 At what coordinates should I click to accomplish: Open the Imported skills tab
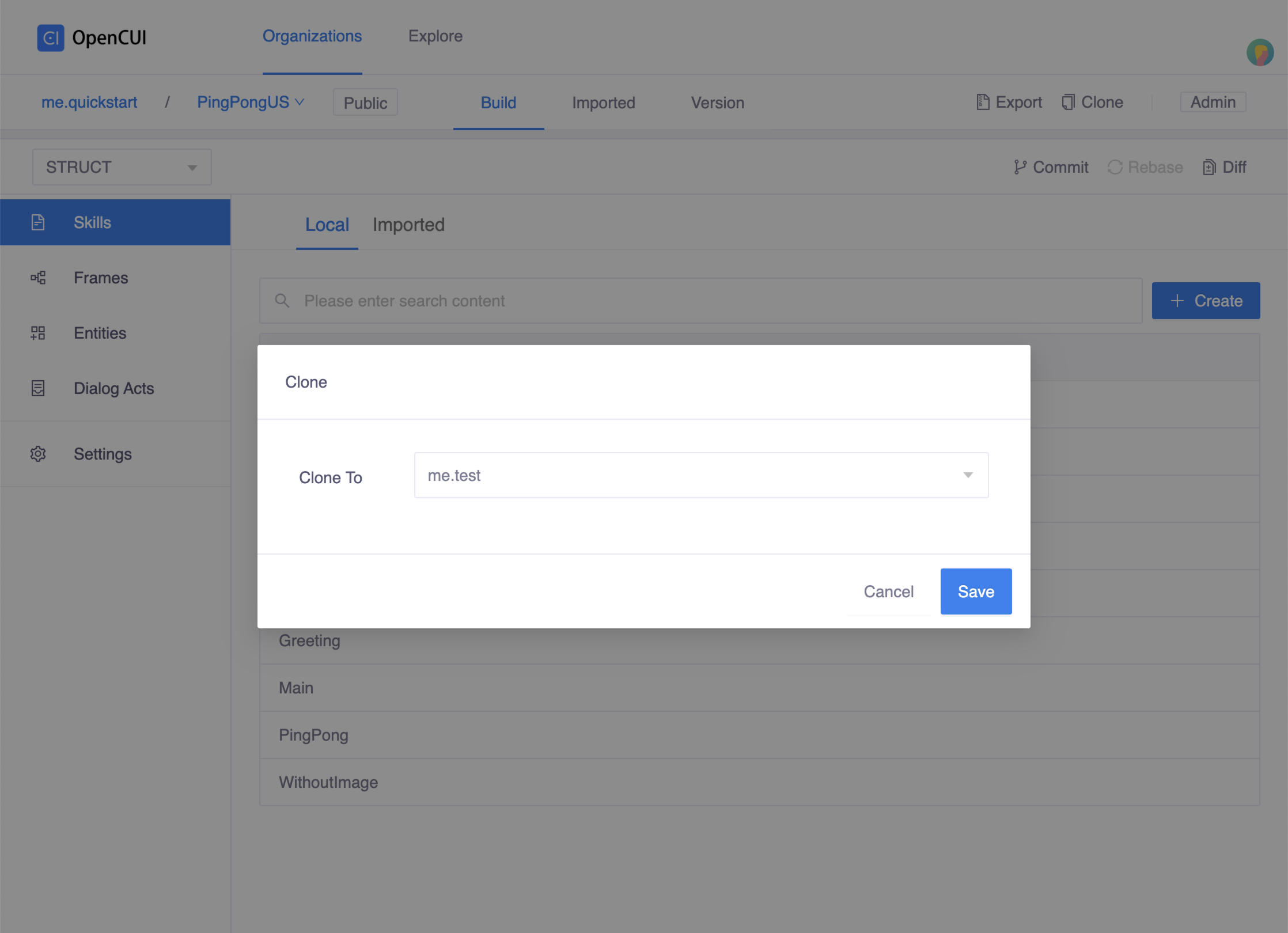[x=408, y=225]
